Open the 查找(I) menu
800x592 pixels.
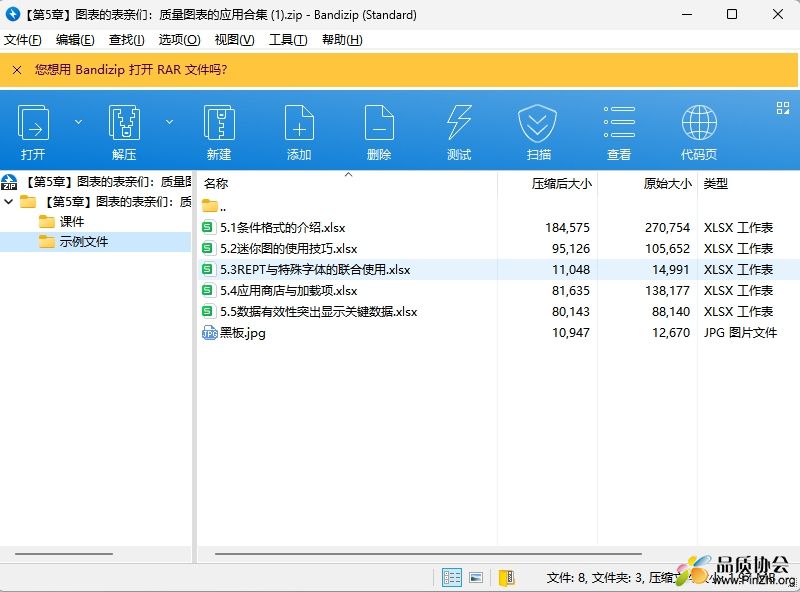[x=127, y=40]
